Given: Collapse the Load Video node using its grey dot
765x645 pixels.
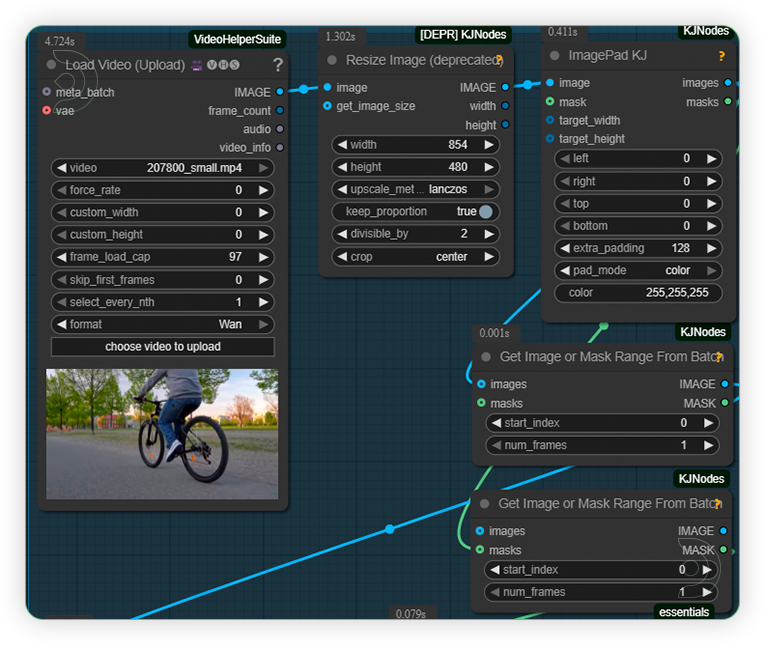Looking at the screenshot, I should click(x=51, y=64).
